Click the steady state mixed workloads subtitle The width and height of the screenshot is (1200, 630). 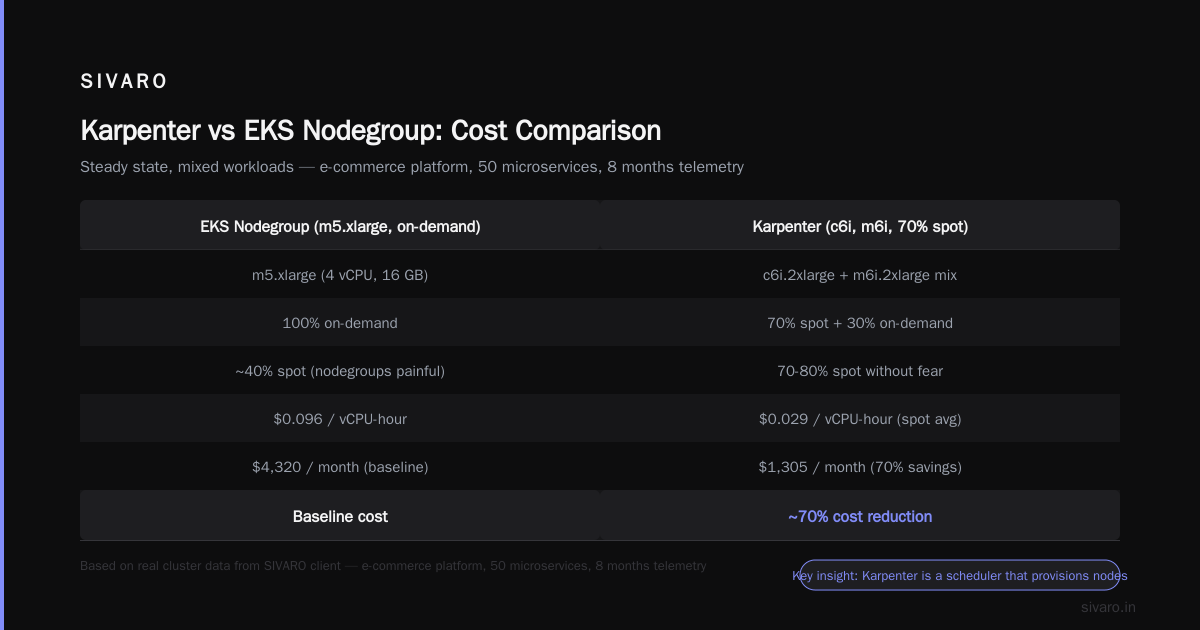pos(412,167)
